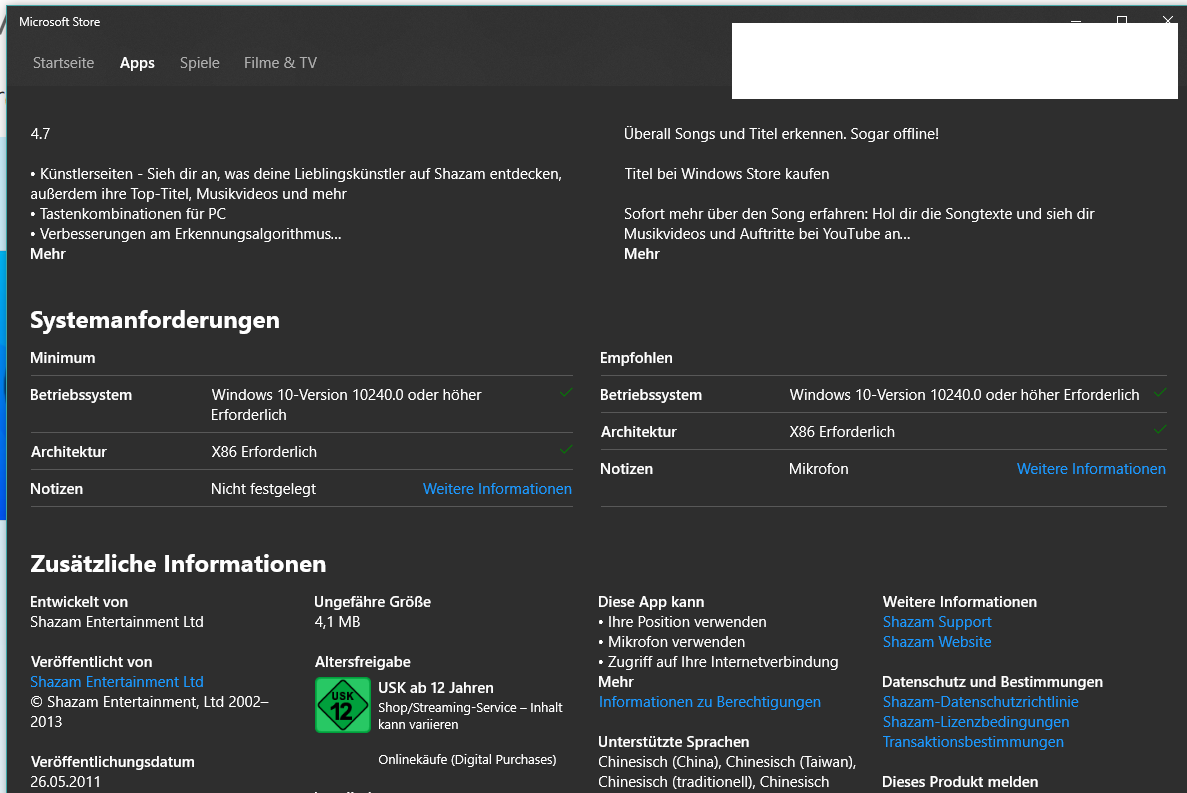
Task: Click the 4.7 version text
Action: pyautogui.click(x=40, y=134)
